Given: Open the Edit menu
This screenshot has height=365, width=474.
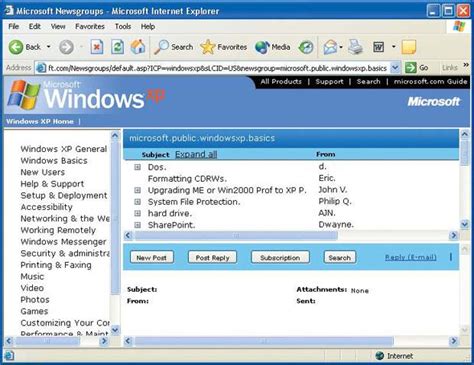Looking at the screenshot, I should coord(35,26).
